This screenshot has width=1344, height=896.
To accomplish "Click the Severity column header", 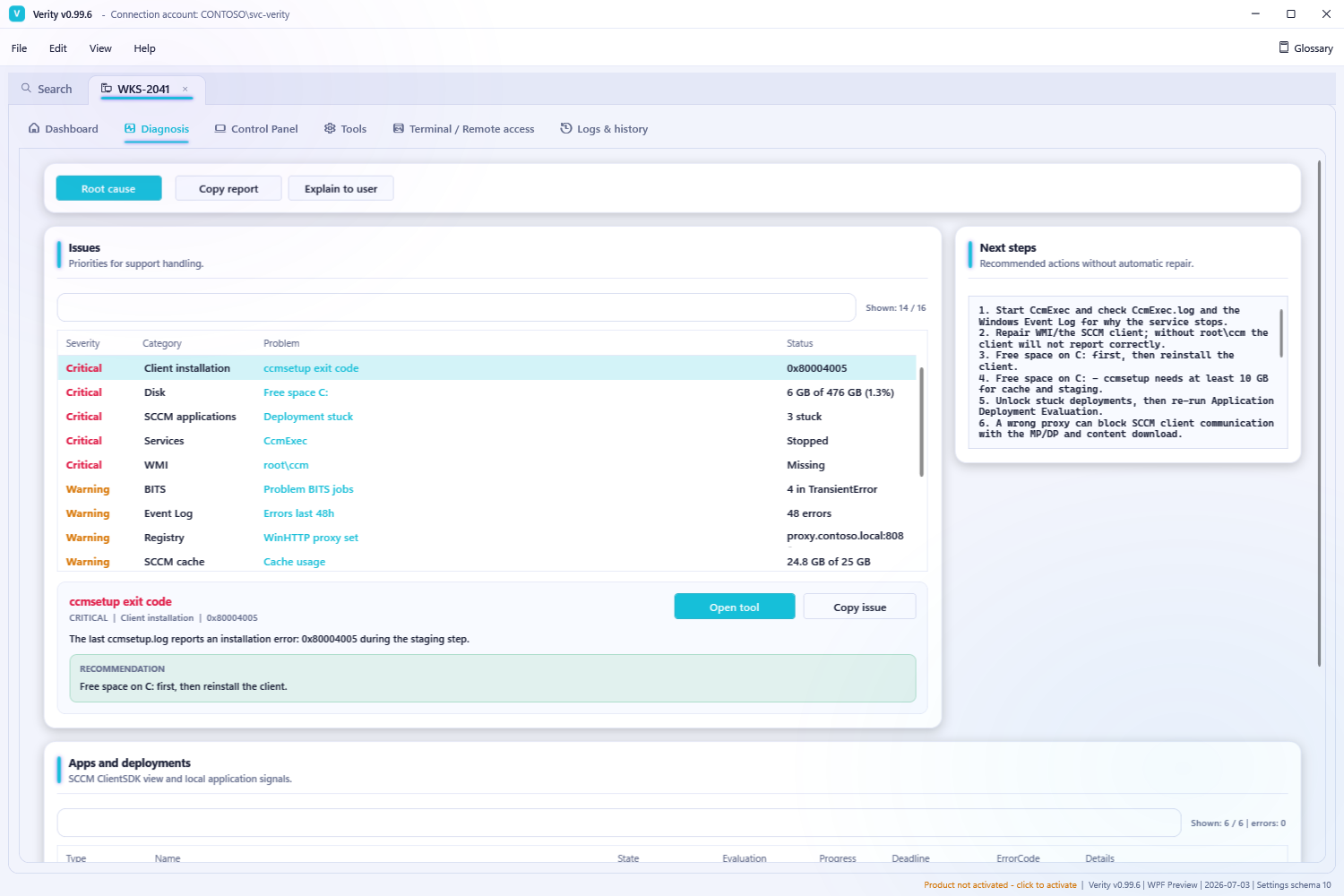I will pyautogui.click(x=83, y=343).
